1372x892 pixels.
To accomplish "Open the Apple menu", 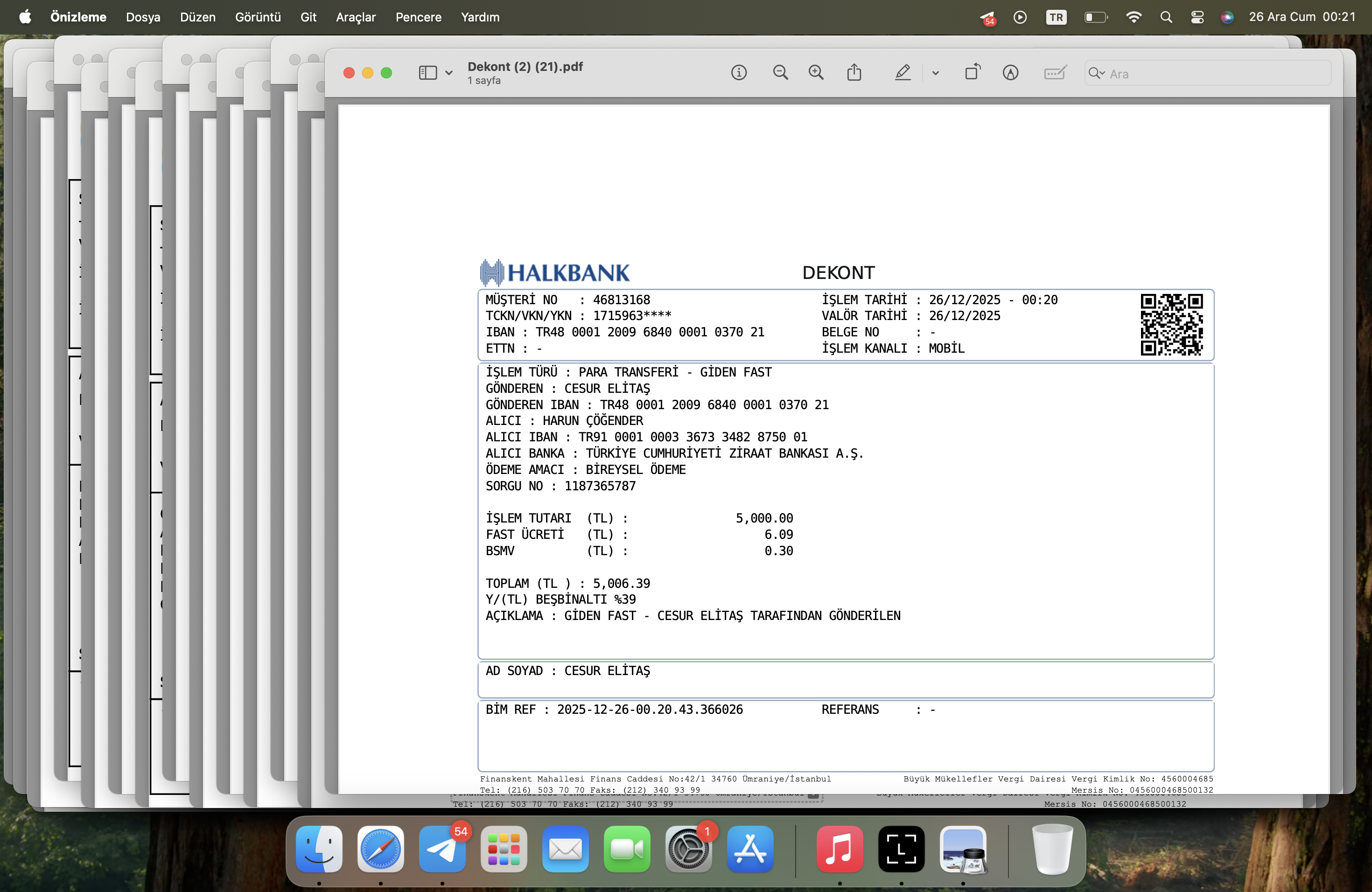I will 25,17.
